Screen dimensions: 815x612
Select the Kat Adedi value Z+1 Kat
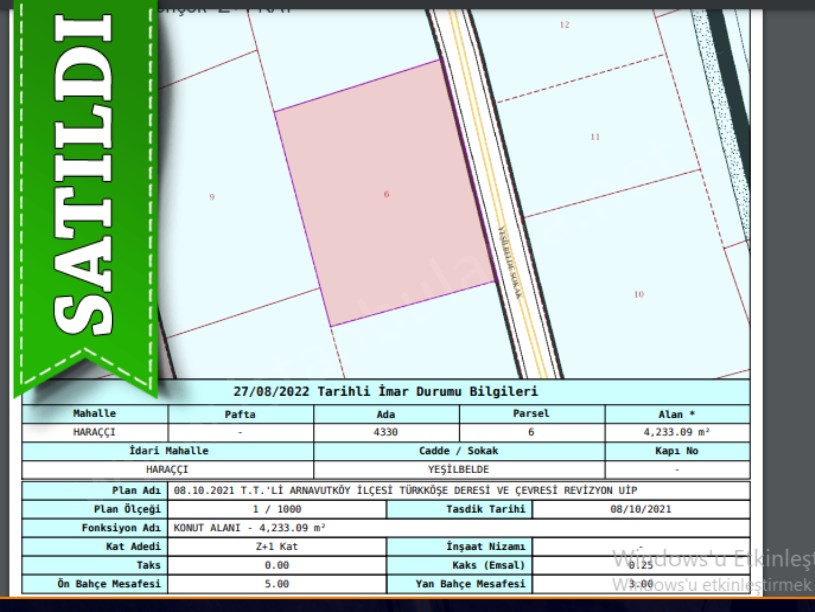pos(277,546)
